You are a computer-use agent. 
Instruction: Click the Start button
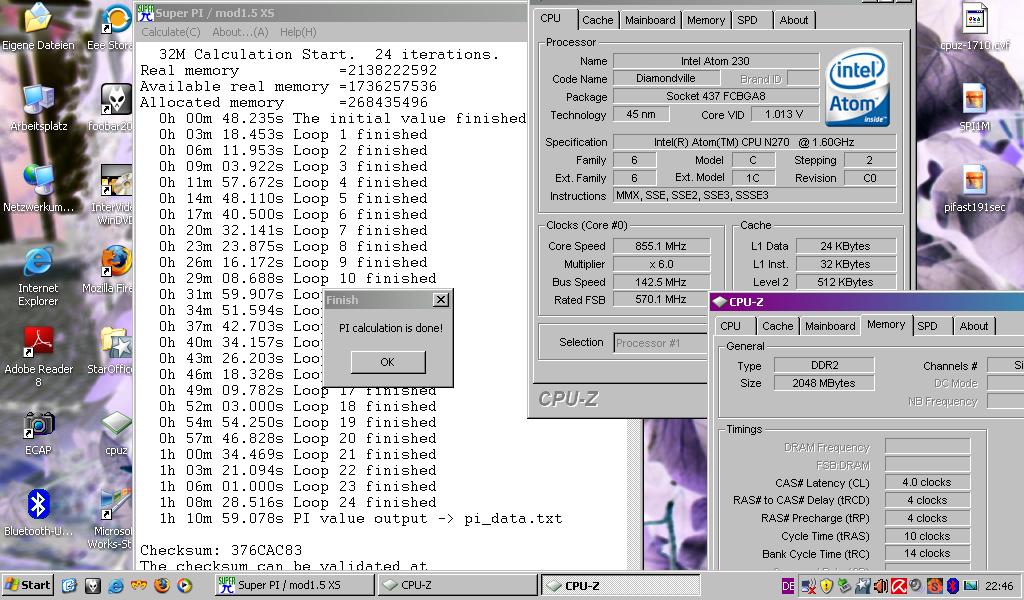click(28, 585)
